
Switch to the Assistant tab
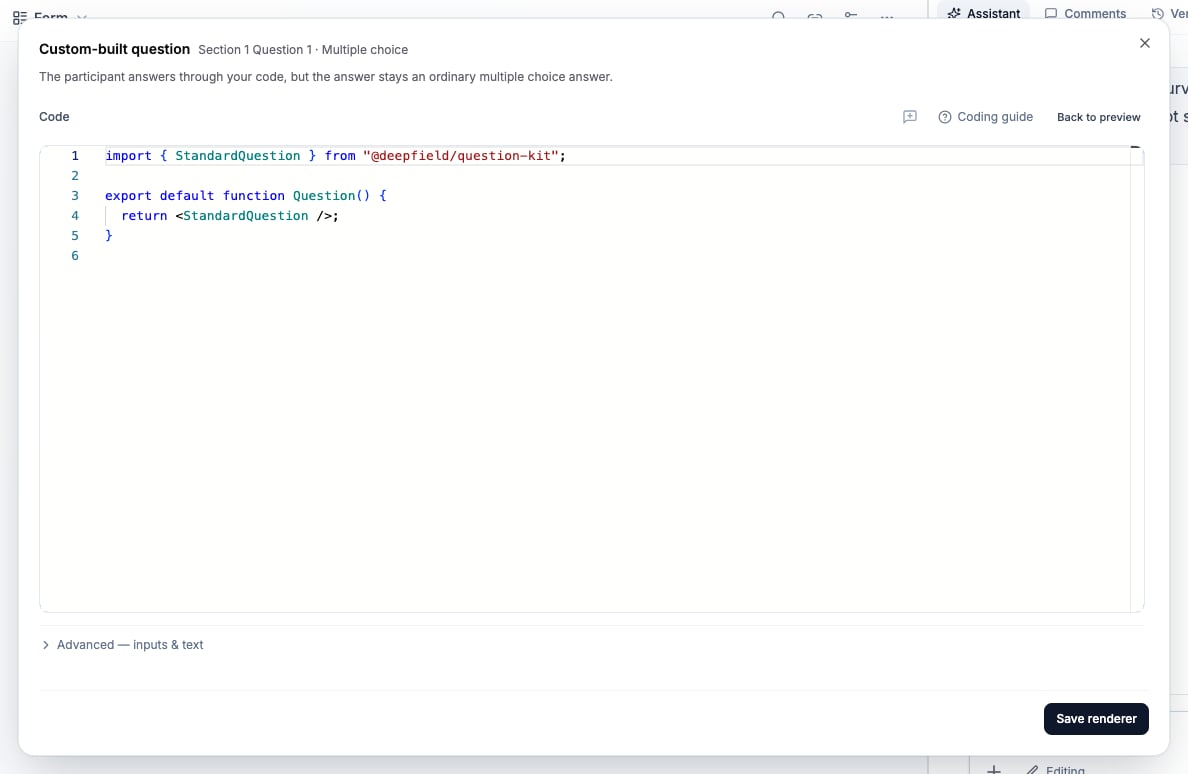pyautogui.click(x=983, y=14)
